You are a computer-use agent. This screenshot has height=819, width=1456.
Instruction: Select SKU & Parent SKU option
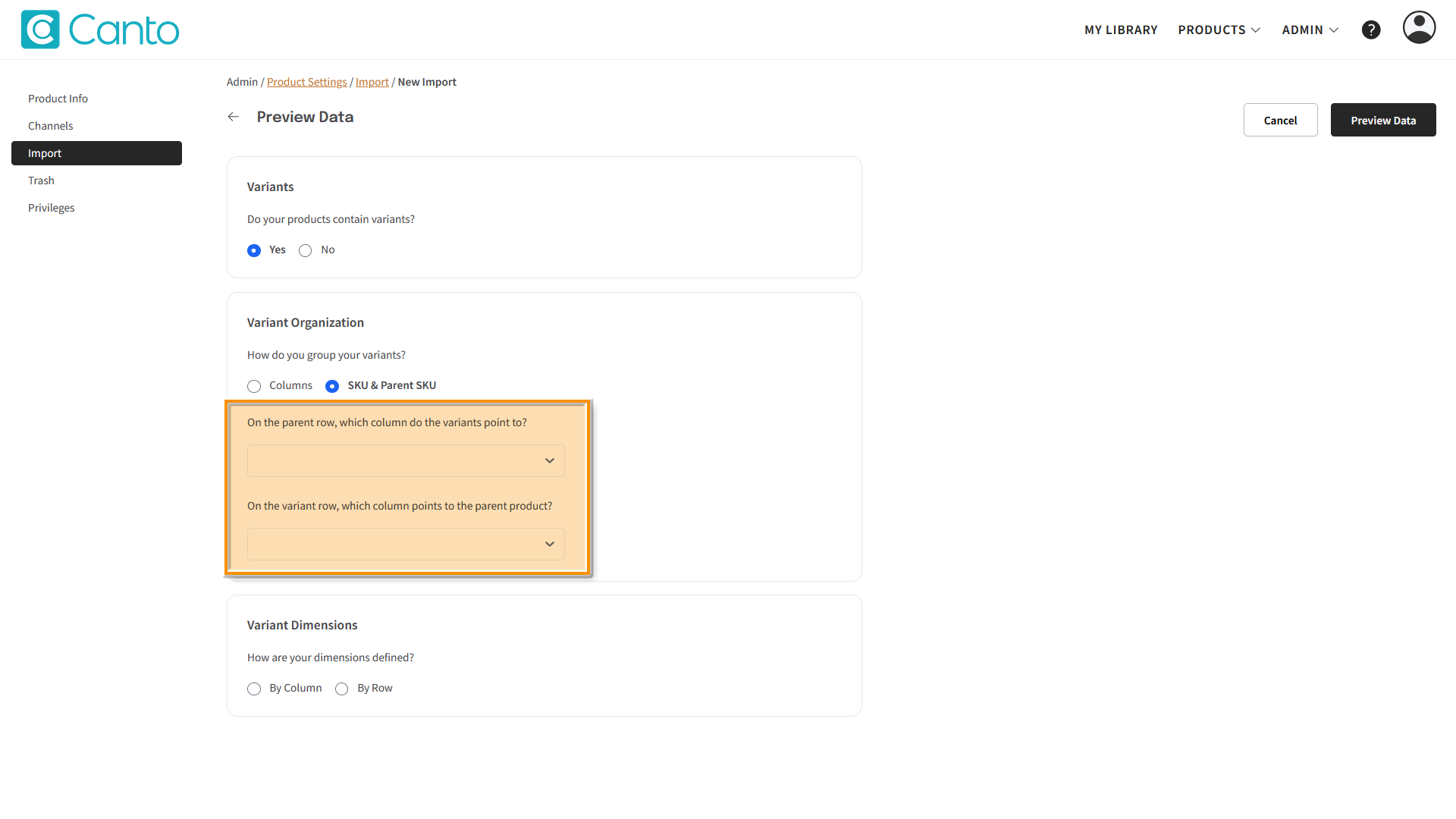click(x=332, y=386)
